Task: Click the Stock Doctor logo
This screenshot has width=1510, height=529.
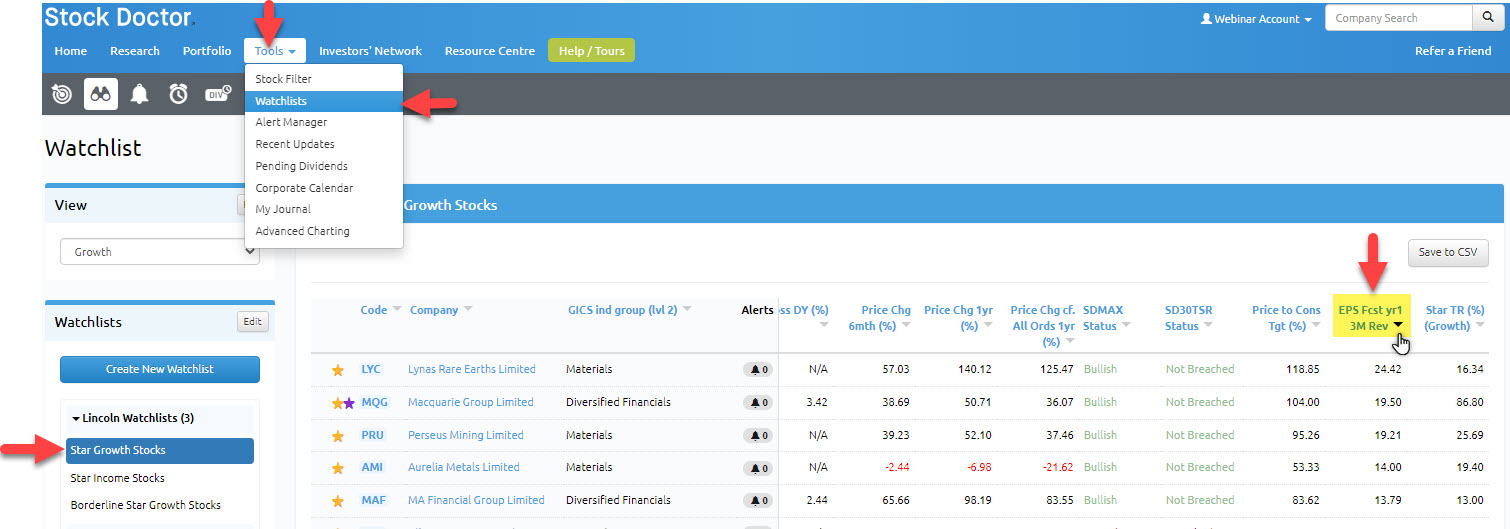Action: (x=120, y=16)
